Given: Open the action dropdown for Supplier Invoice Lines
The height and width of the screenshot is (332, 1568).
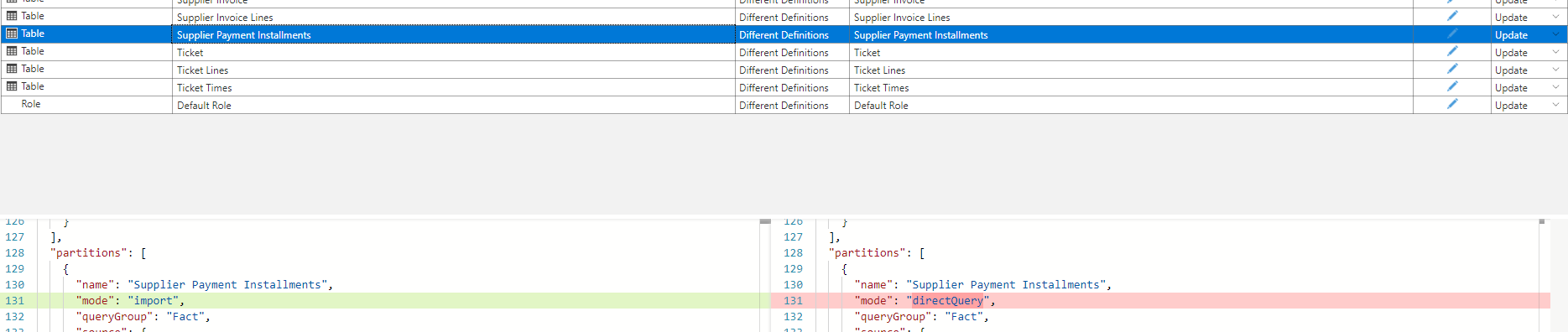Looking at the screenshot, I should click(x=1555, y=17).
